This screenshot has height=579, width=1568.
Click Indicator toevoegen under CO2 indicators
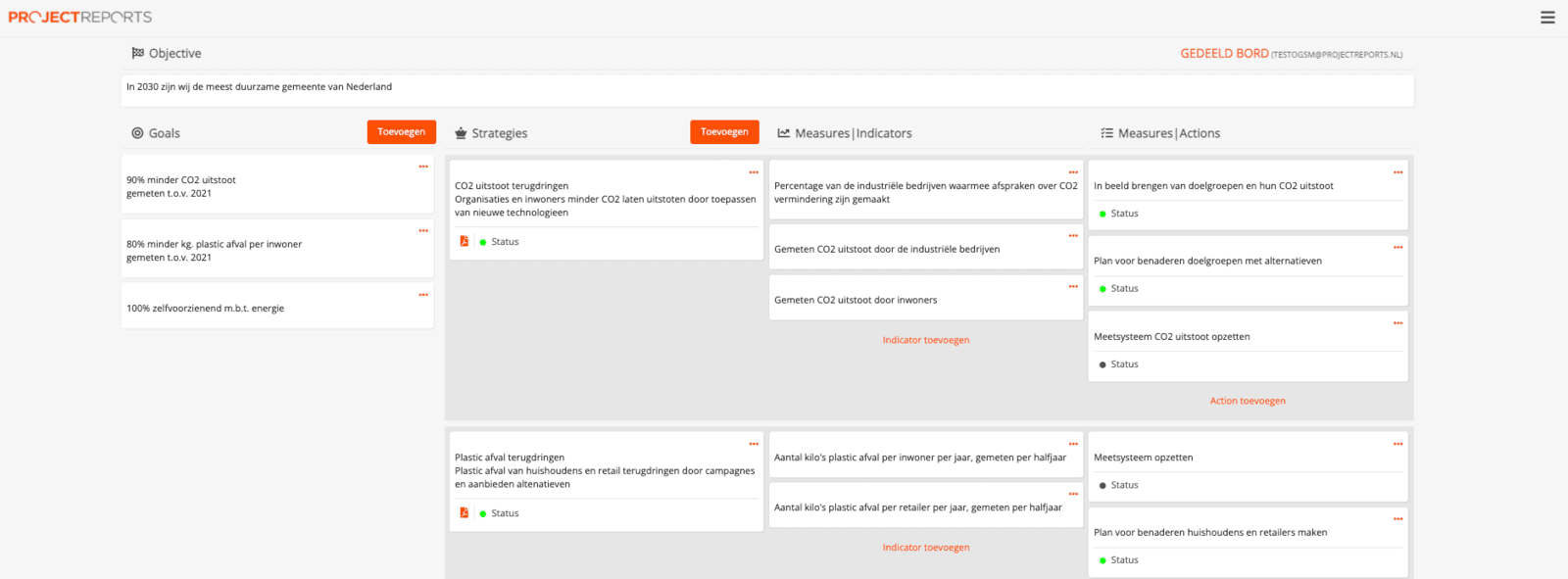click(x=926, y=340)
